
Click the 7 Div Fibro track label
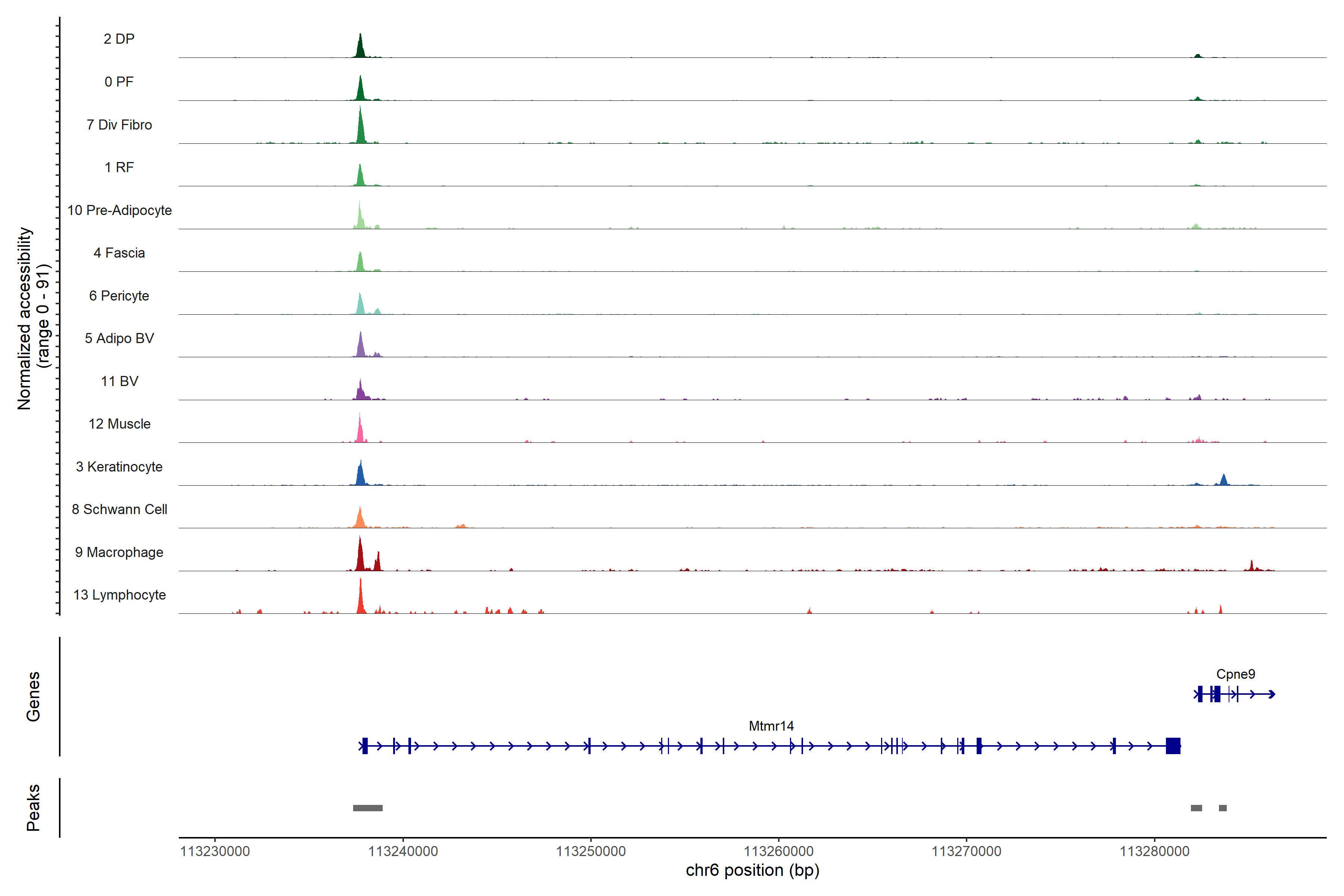pyautogui.click(x=119, y=125)
